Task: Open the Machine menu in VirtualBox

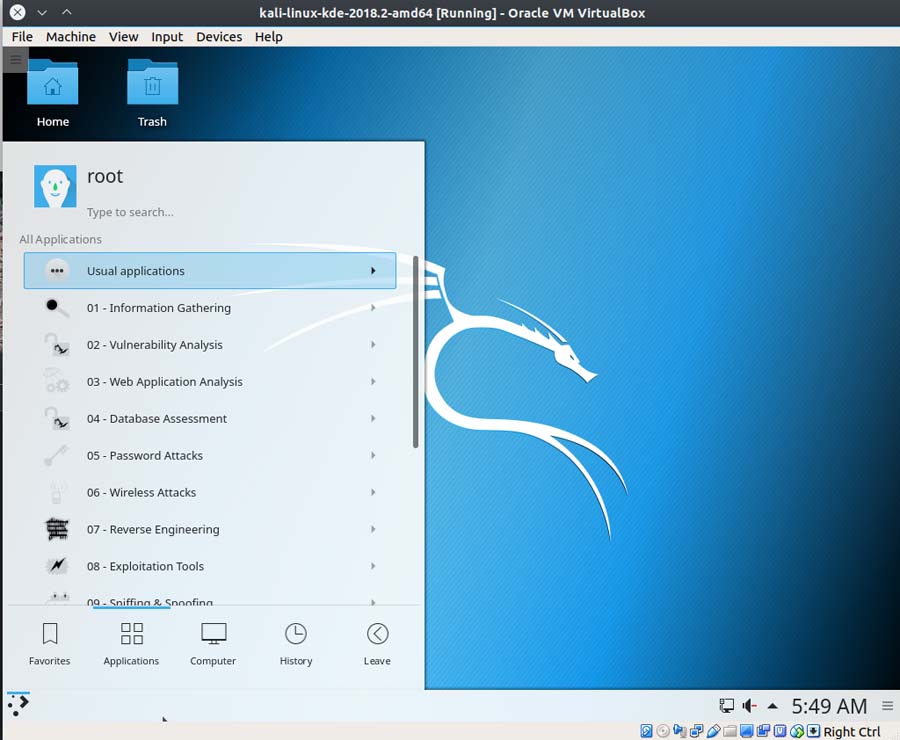Action: click(71, 37)
